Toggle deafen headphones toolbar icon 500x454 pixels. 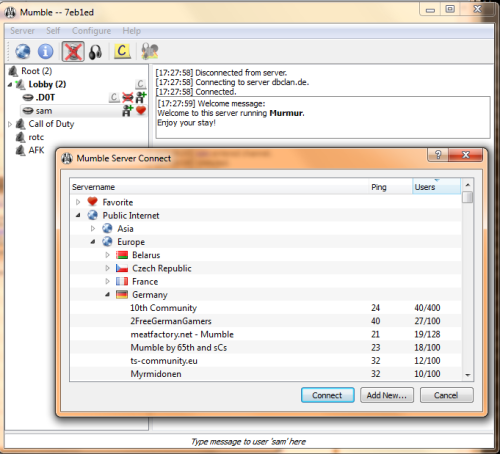coord(95,52)
